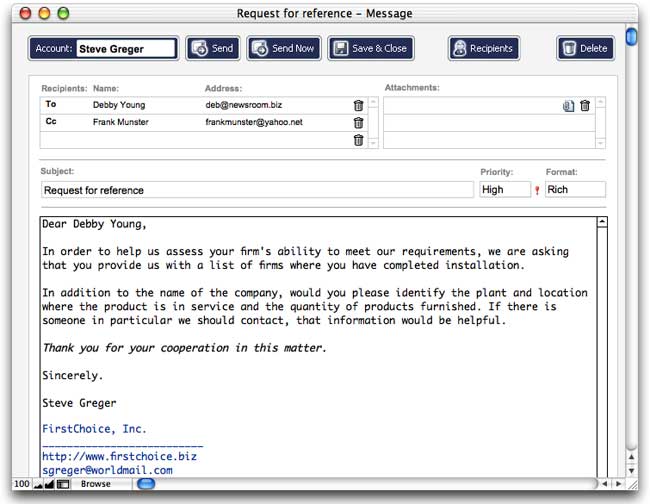Viewport: 650px width, 504px height.
Task: Click the address frankmunster@yahoo.net
Action: pyautogui.click(x=254, y=122)
